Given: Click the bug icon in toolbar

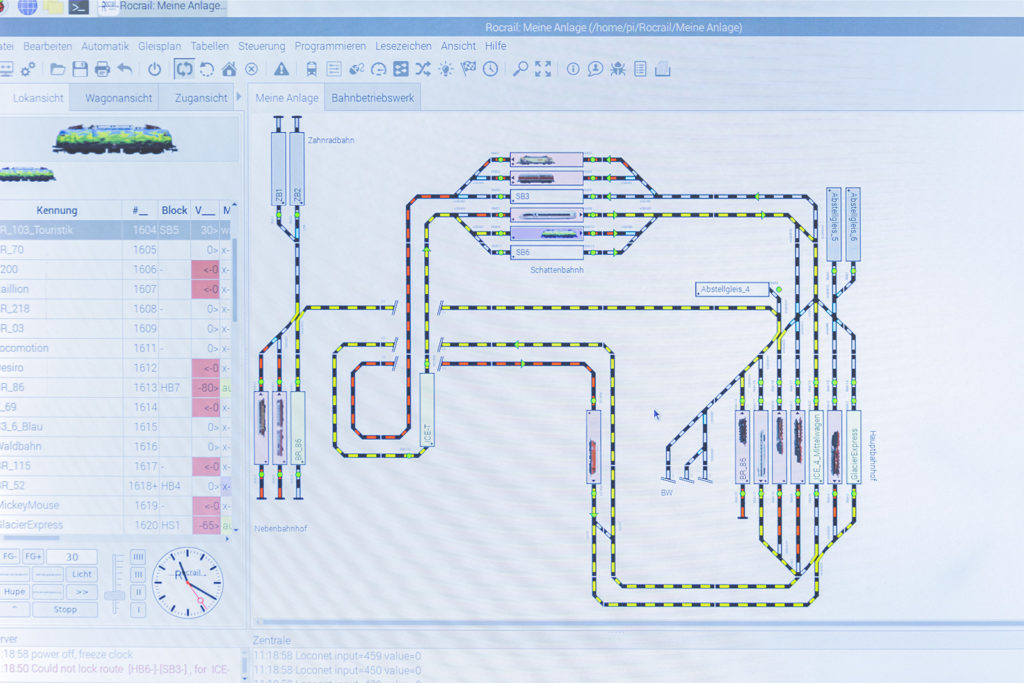Looking at the screenshot, I should click(618, 69).
